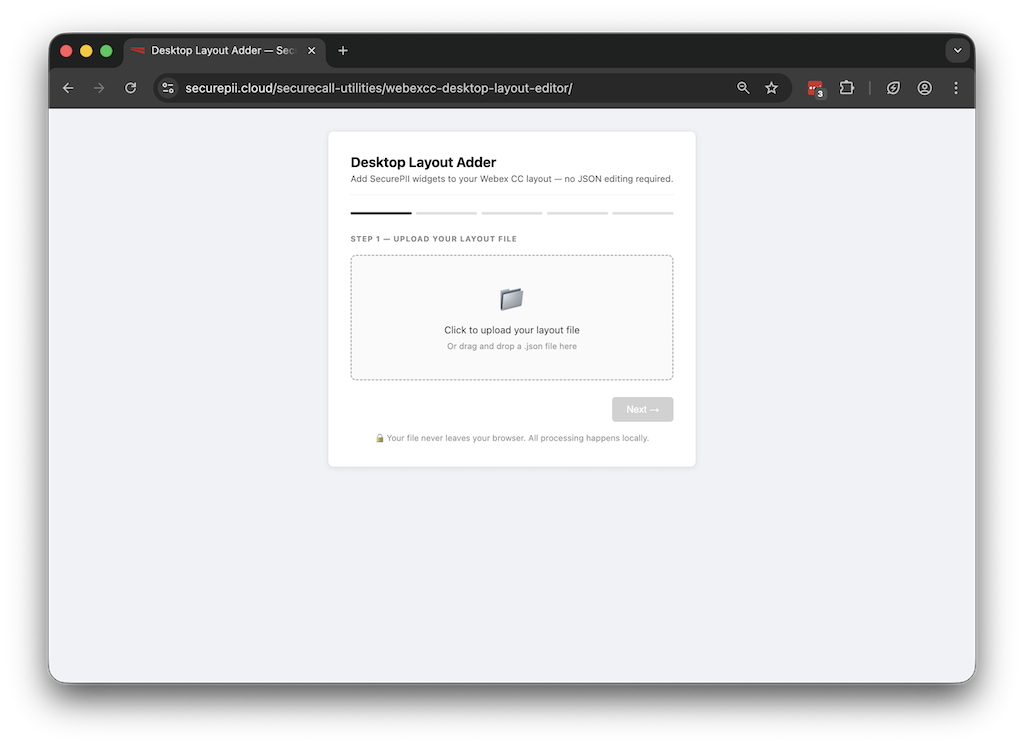Open the Chrome profile avatar icon
The image size is (1024, 747).
pos(925,88)
